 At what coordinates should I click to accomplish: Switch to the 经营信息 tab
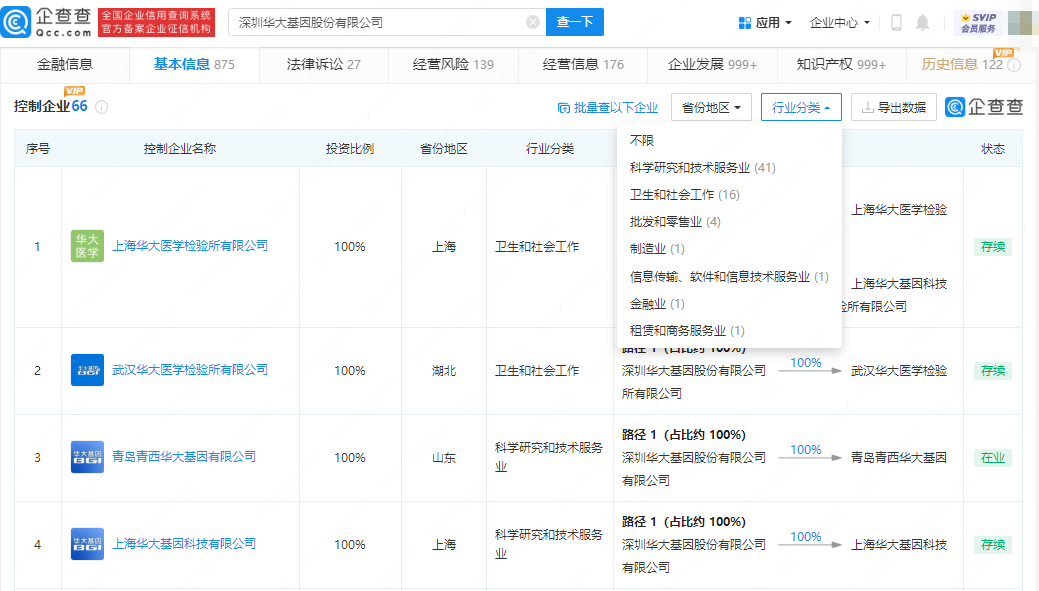(x=583, y=64)
